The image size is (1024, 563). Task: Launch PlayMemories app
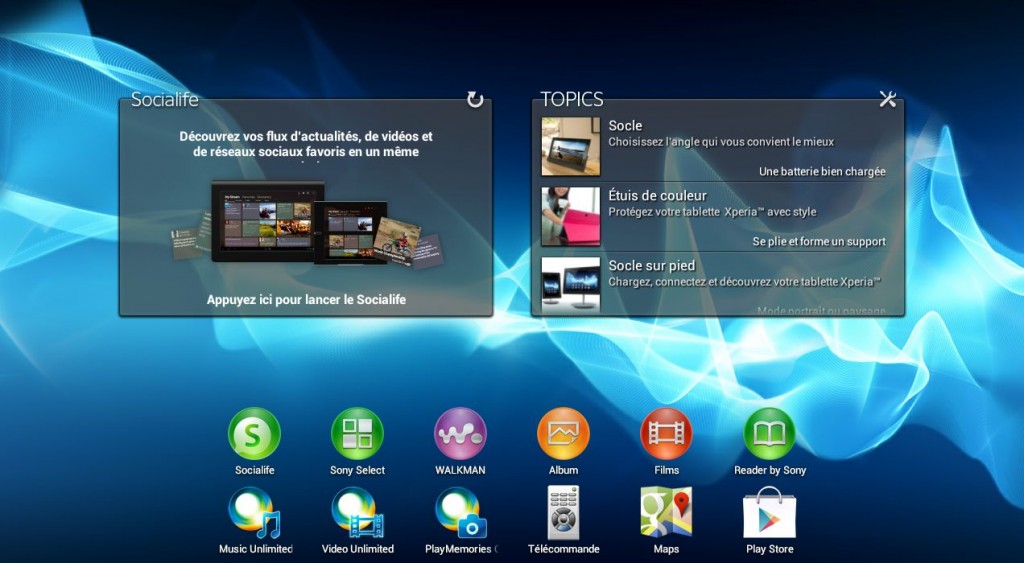click(x=460, y=513)
